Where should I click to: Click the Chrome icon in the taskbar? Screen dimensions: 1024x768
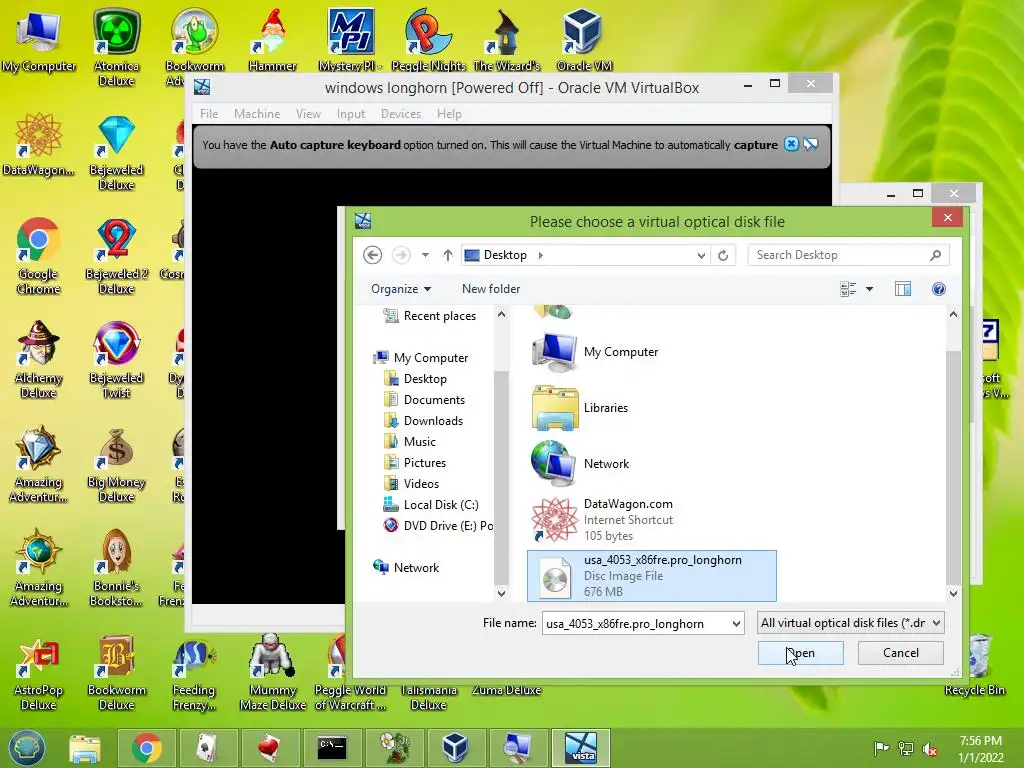pos(146,748)
